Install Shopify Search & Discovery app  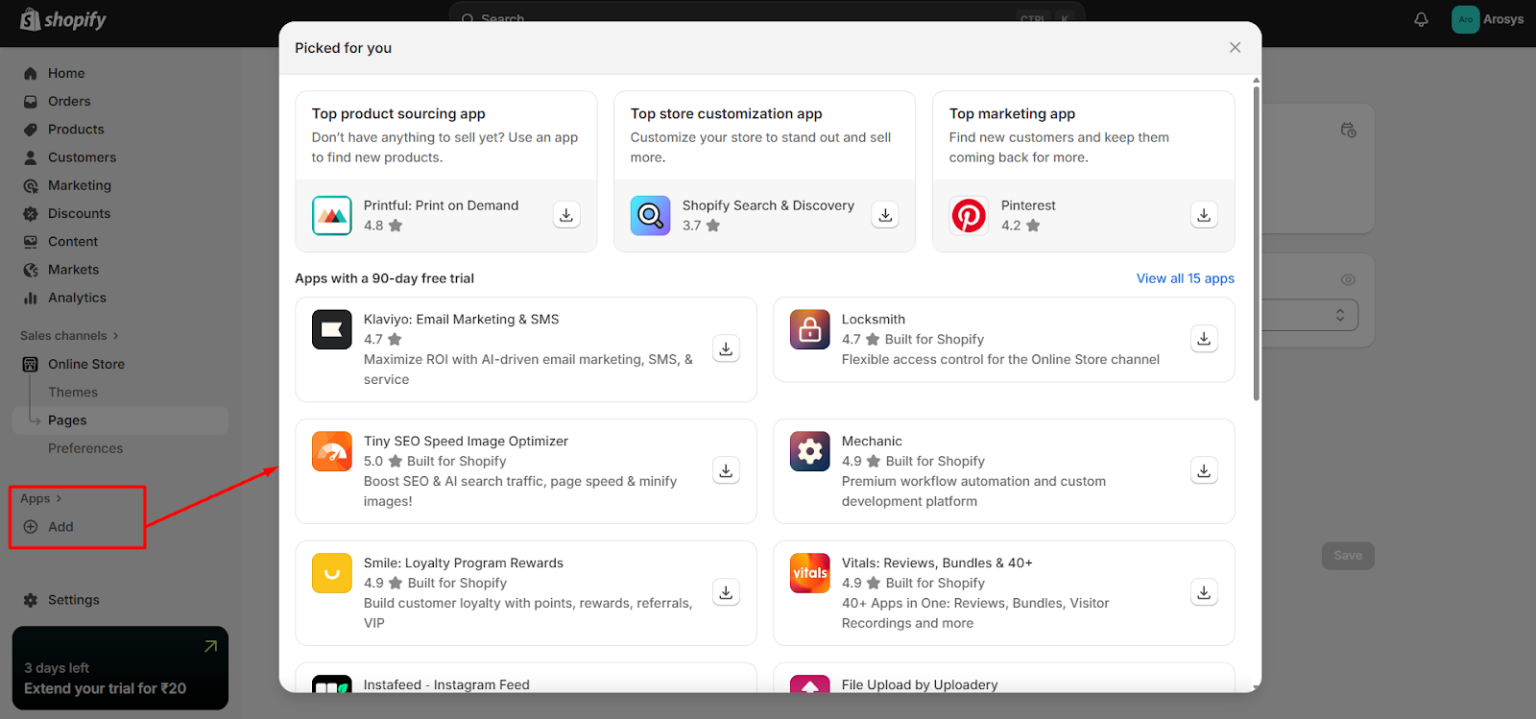(884, 215)
